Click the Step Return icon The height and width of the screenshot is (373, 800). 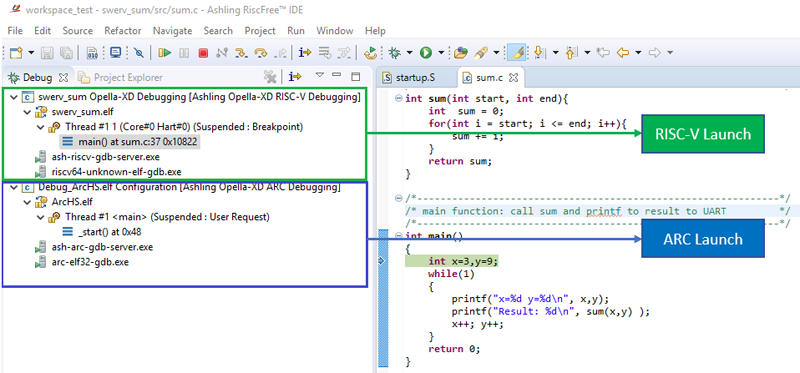[x=280, y=53]
